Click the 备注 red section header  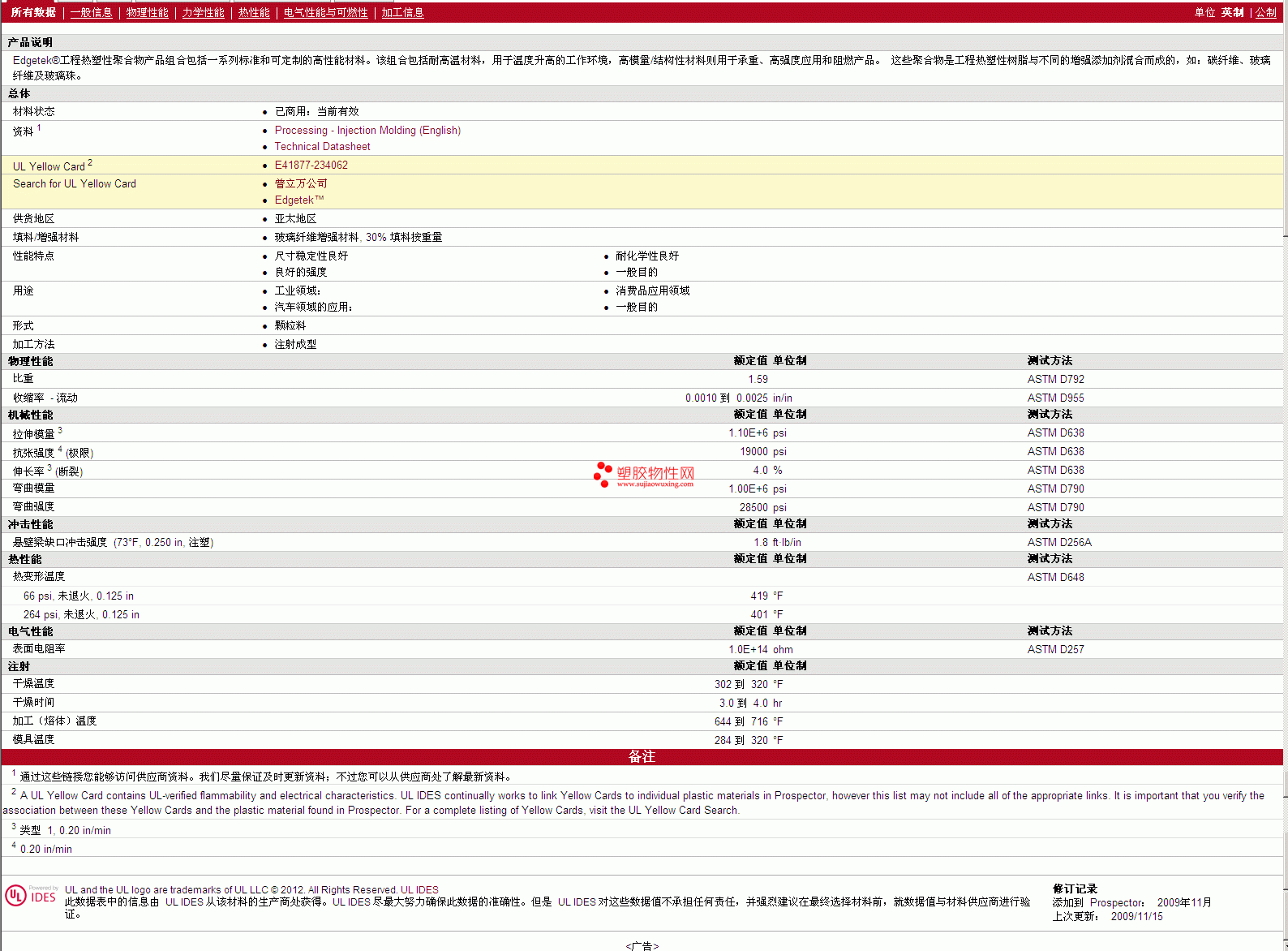642,757
